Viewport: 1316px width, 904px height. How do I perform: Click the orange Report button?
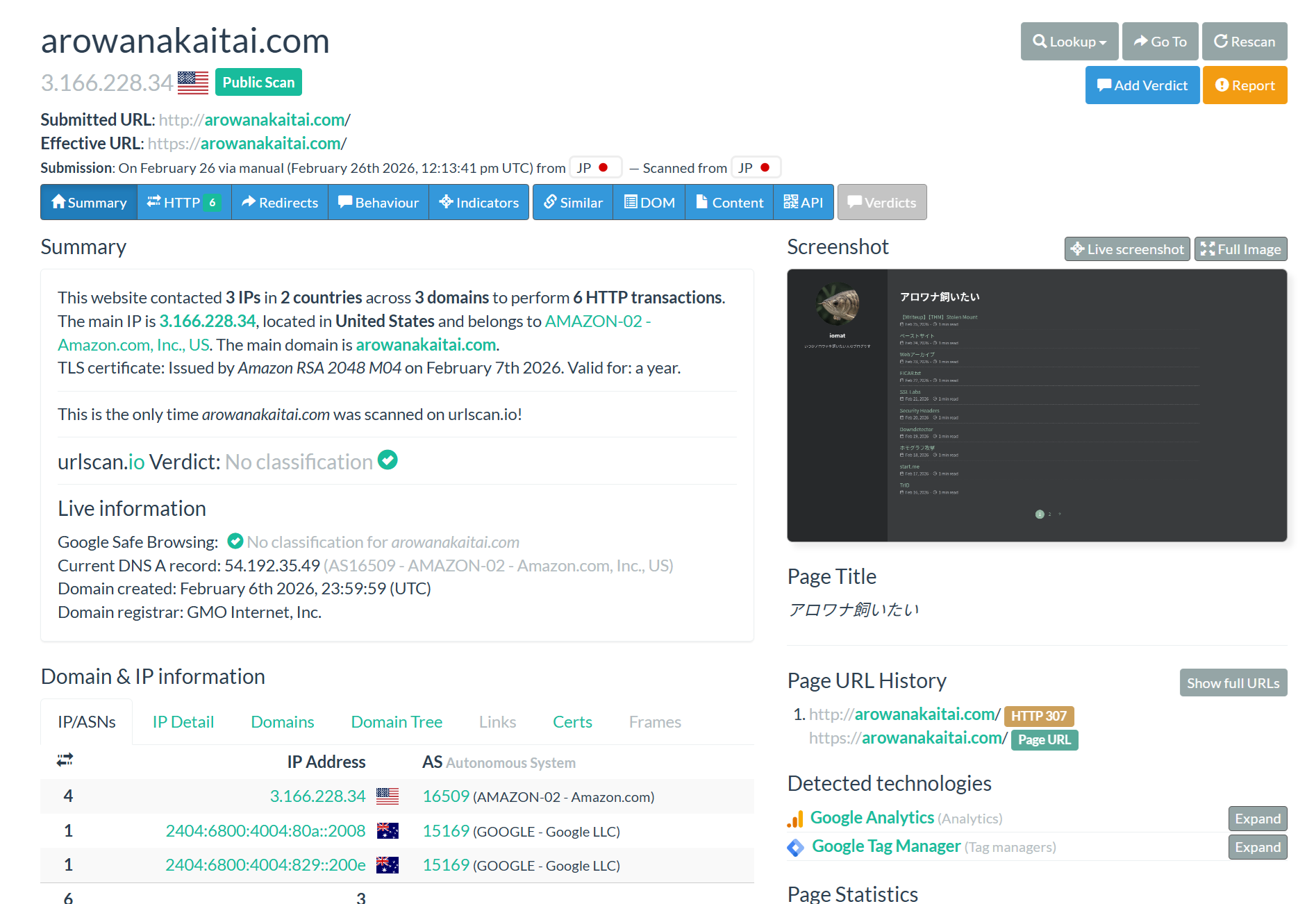[x=1244, y=85]
